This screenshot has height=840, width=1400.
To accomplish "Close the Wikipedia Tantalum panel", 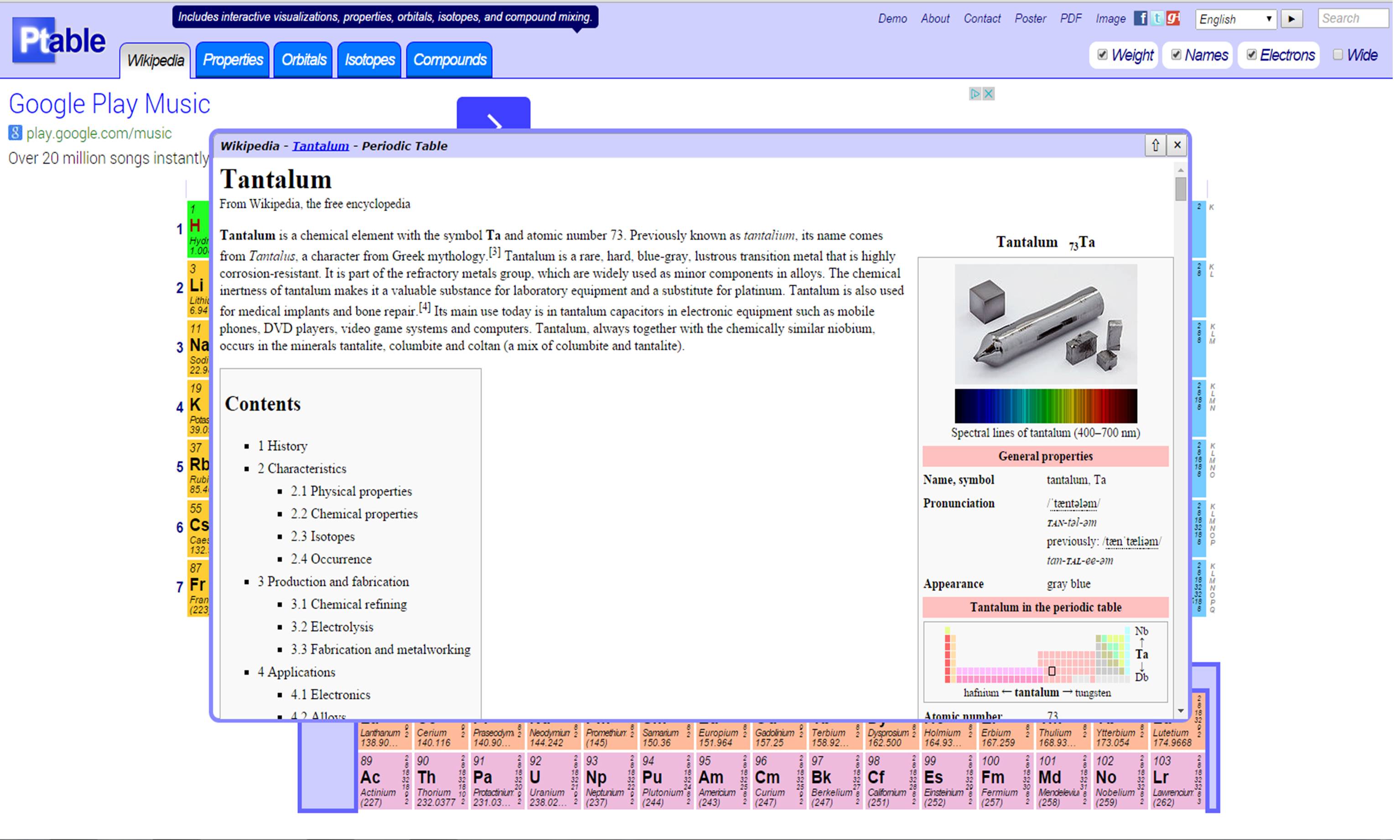I will click(x=1177, y=145).
